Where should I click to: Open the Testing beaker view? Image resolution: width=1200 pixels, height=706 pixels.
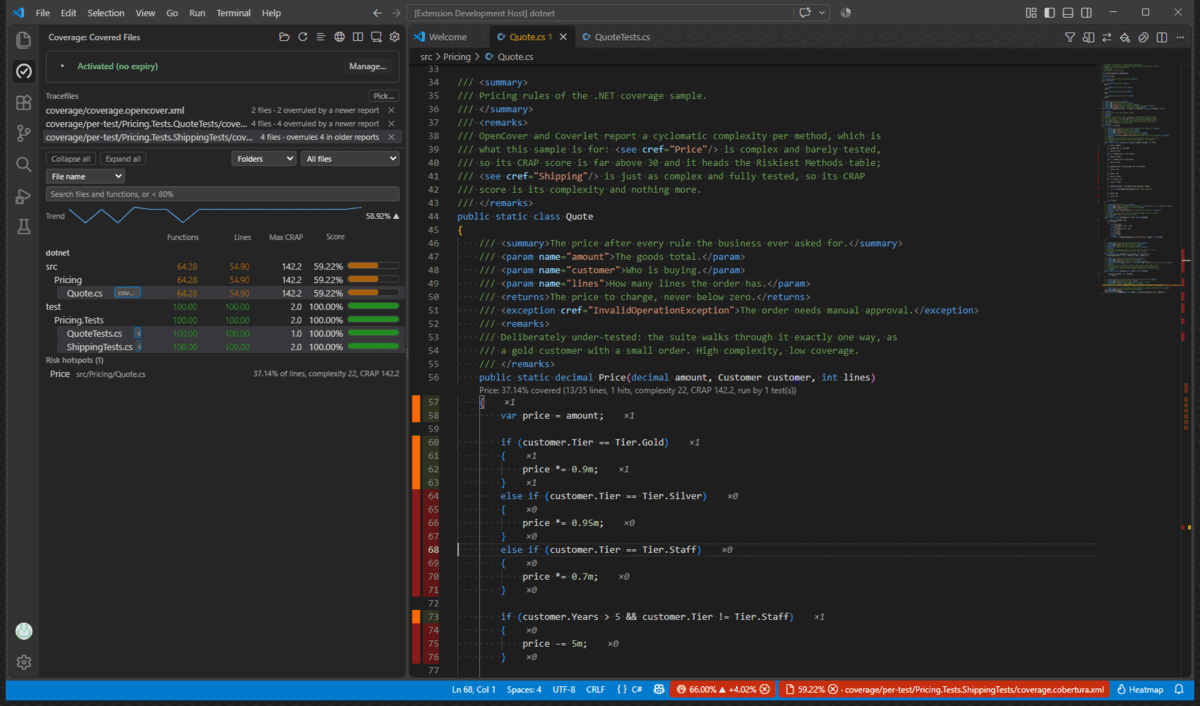(x=24, y=226)
